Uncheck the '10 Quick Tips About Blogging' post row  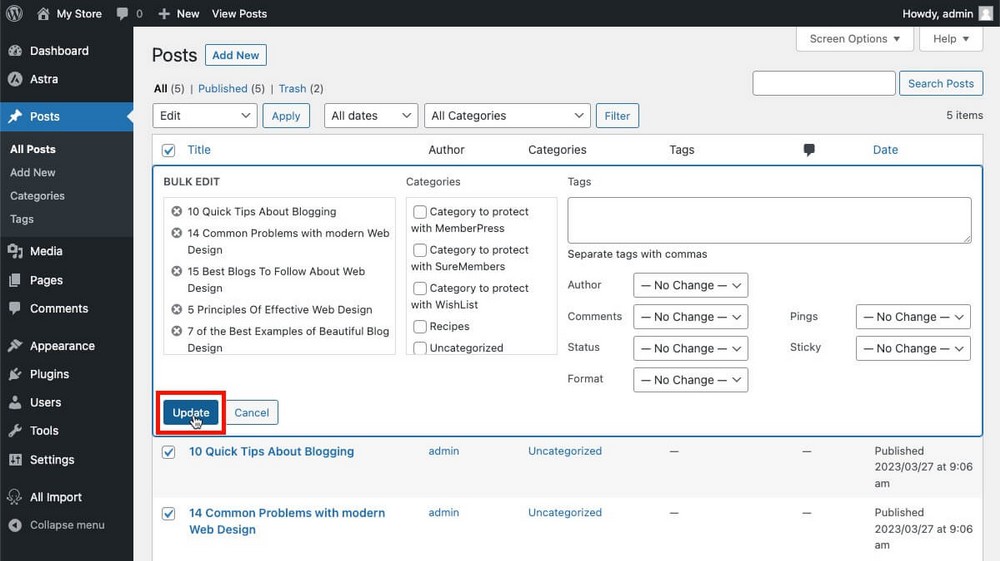[x=169, y=452]
